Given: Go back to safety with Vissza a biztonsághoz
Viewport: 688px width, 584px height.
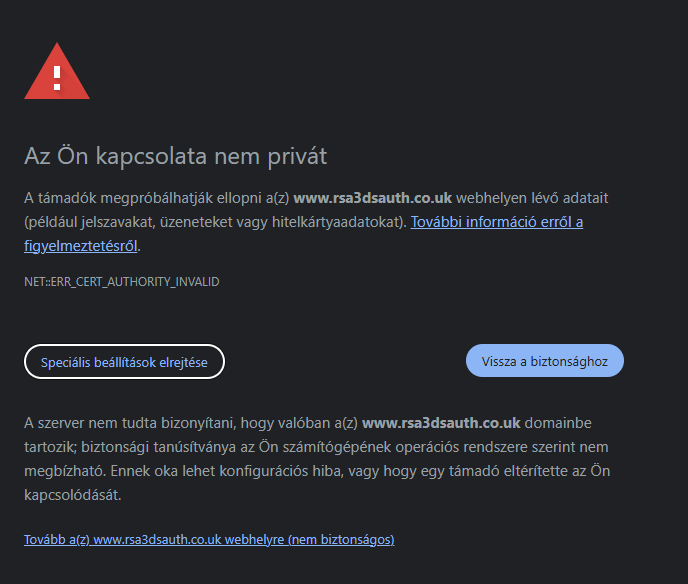Looking at the screenshot, I should point(545,361).
